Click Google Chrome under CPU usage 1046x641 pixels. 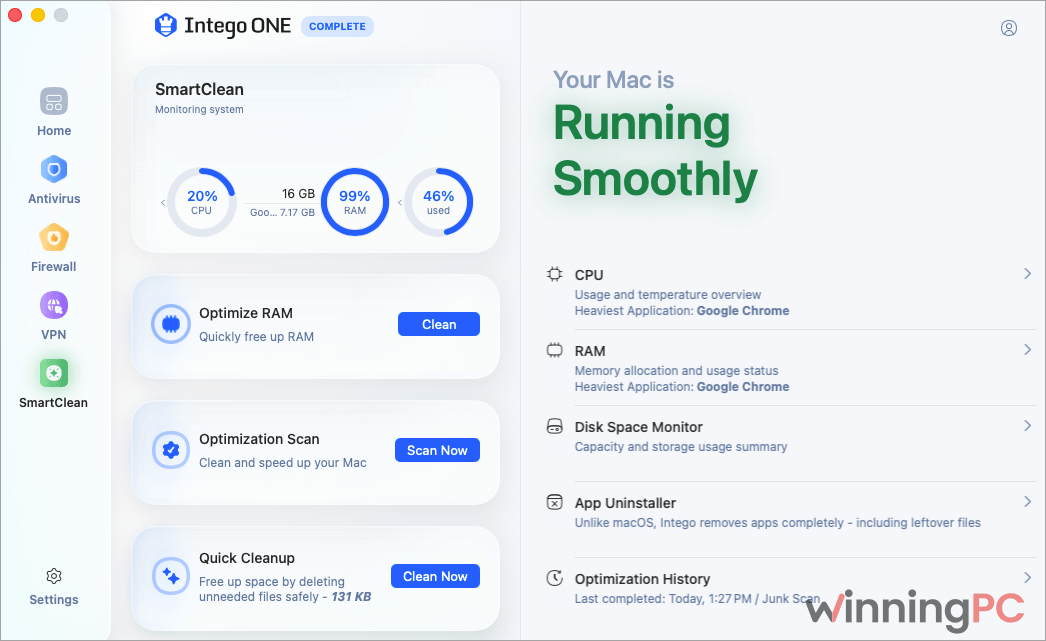point(743,311)
